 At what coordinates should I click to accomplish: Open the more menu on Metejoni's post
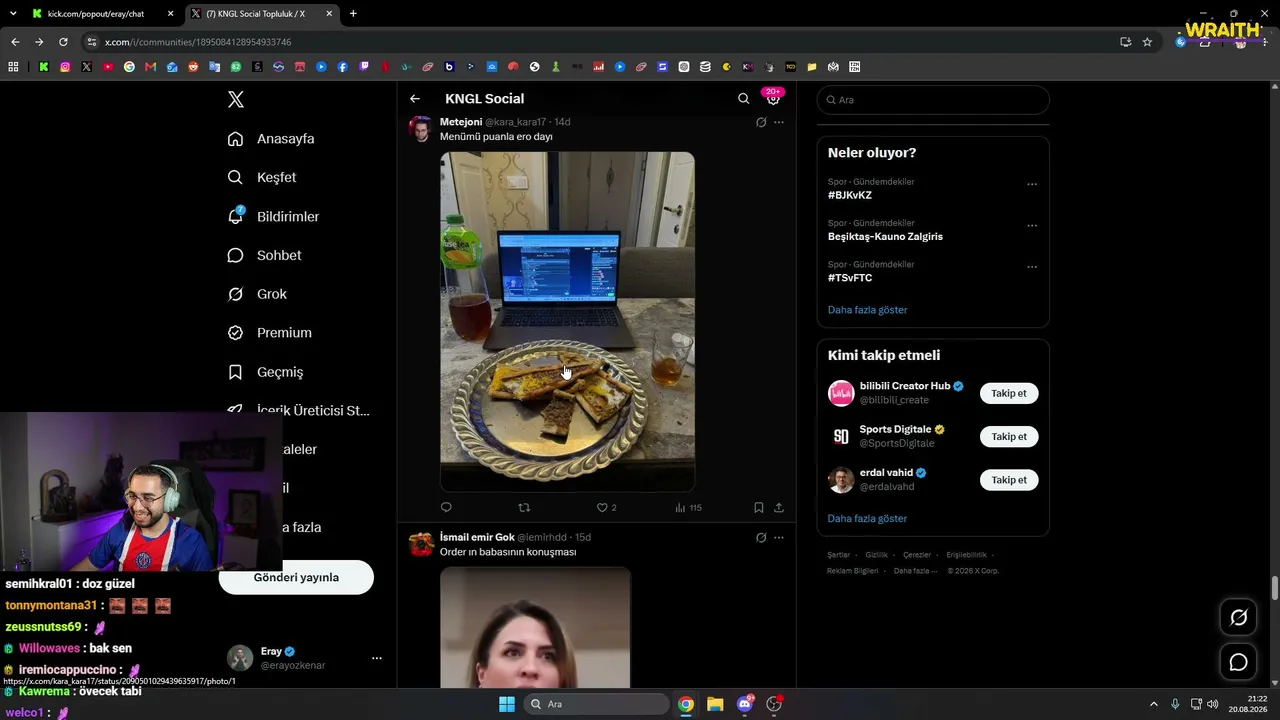coord(779,122)
